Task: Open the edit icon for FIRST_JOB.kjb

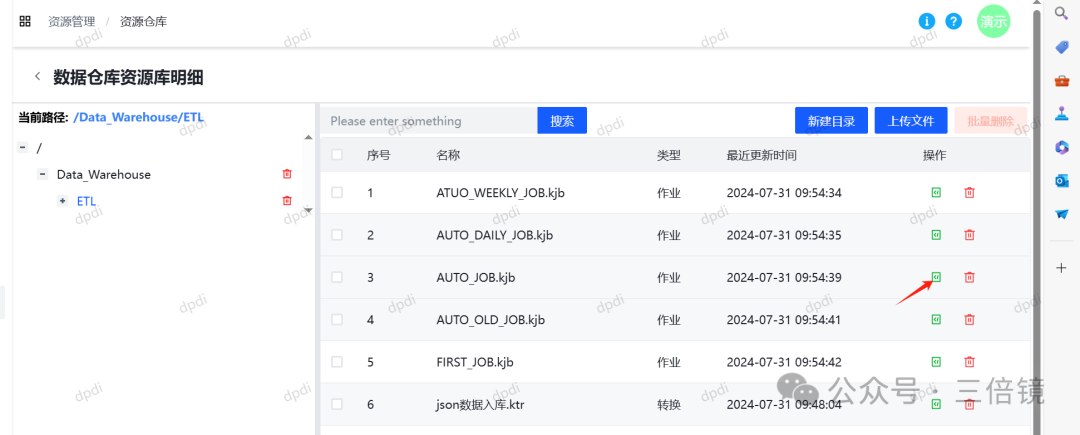Action: coord(936,362)
